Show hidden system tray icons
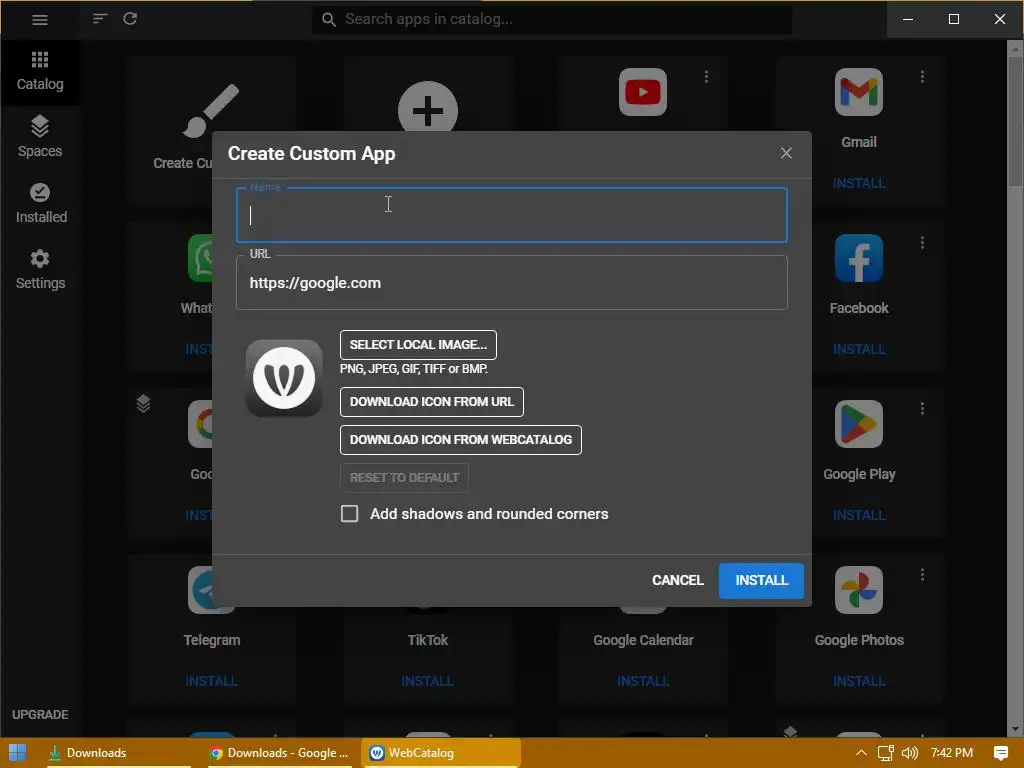Viewport: 1024px width, 768px height. coord(861,753)
